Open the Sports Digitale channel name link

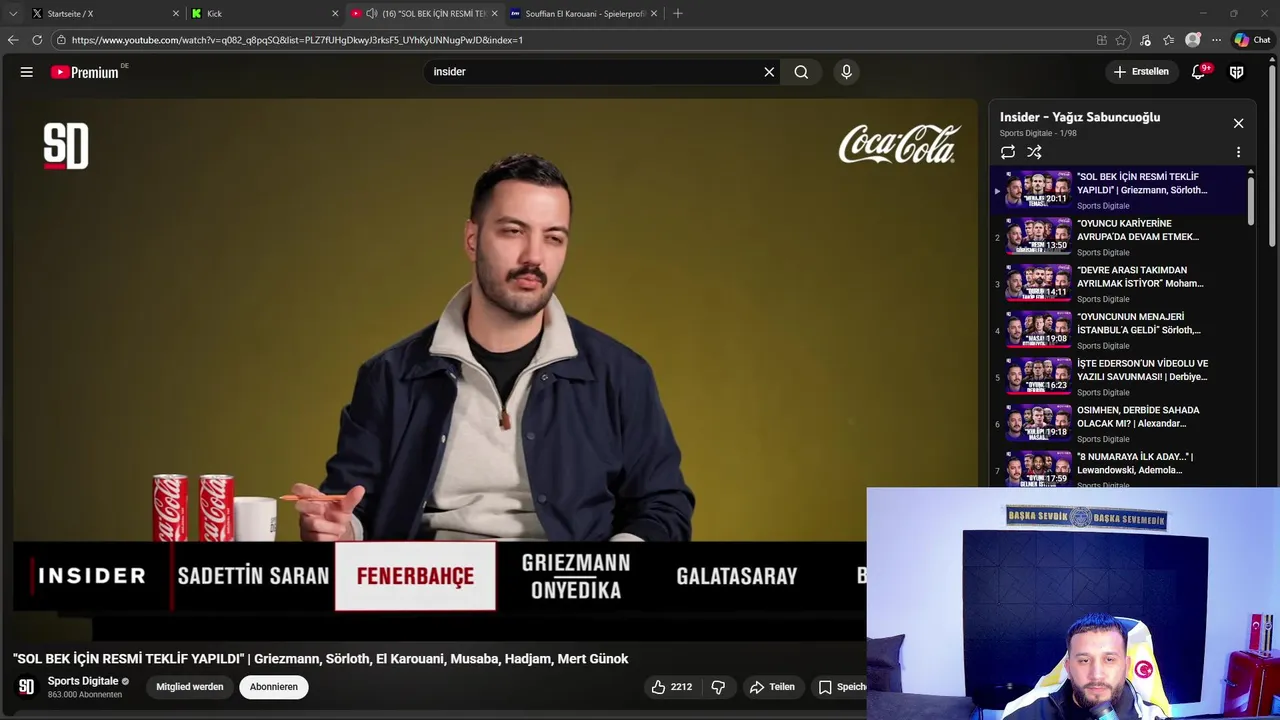point(83,681)
